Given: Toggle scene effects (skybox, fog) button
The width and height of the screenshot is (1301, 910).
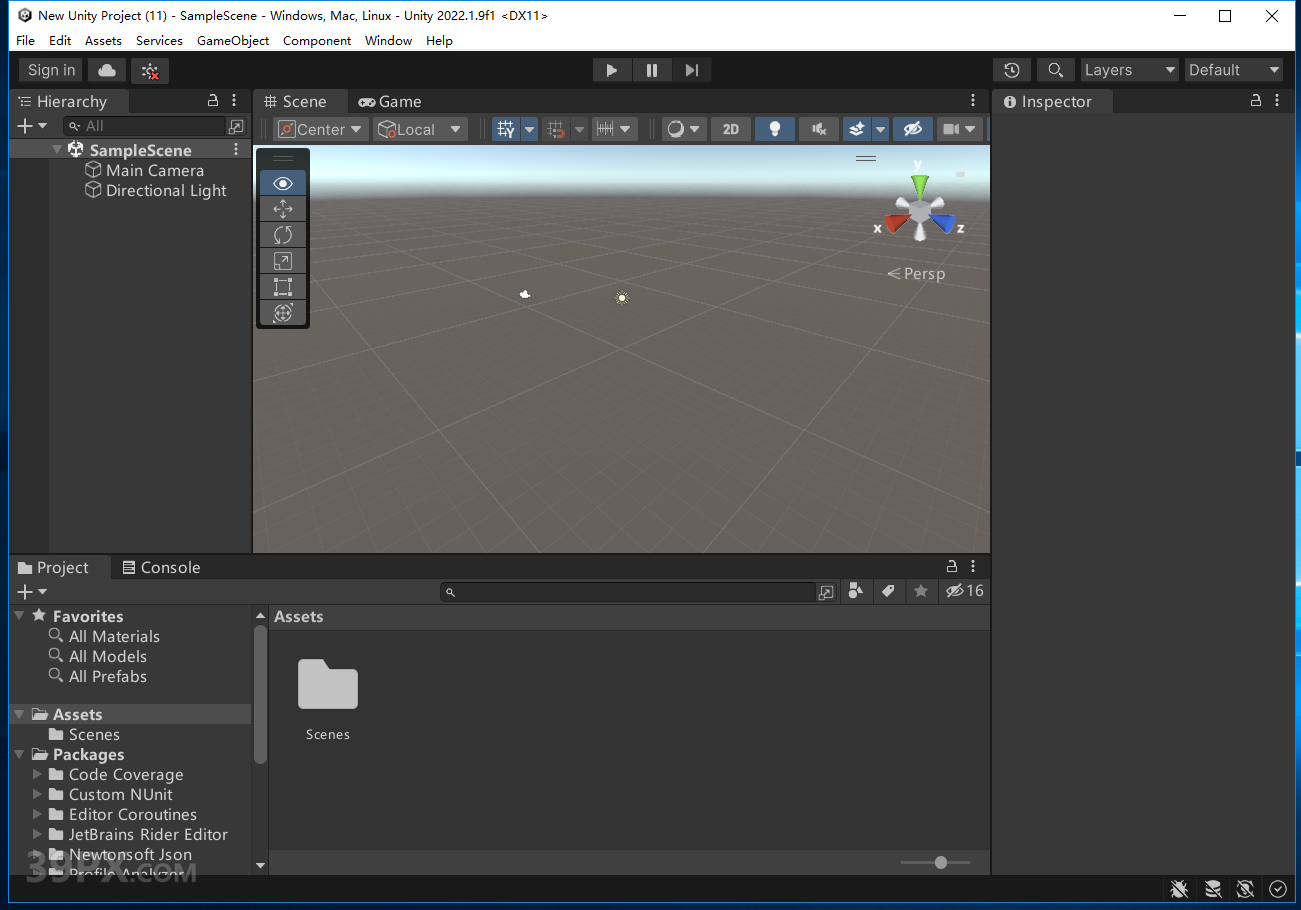Looking at the screenshot, I should click(x=856, y=129).
